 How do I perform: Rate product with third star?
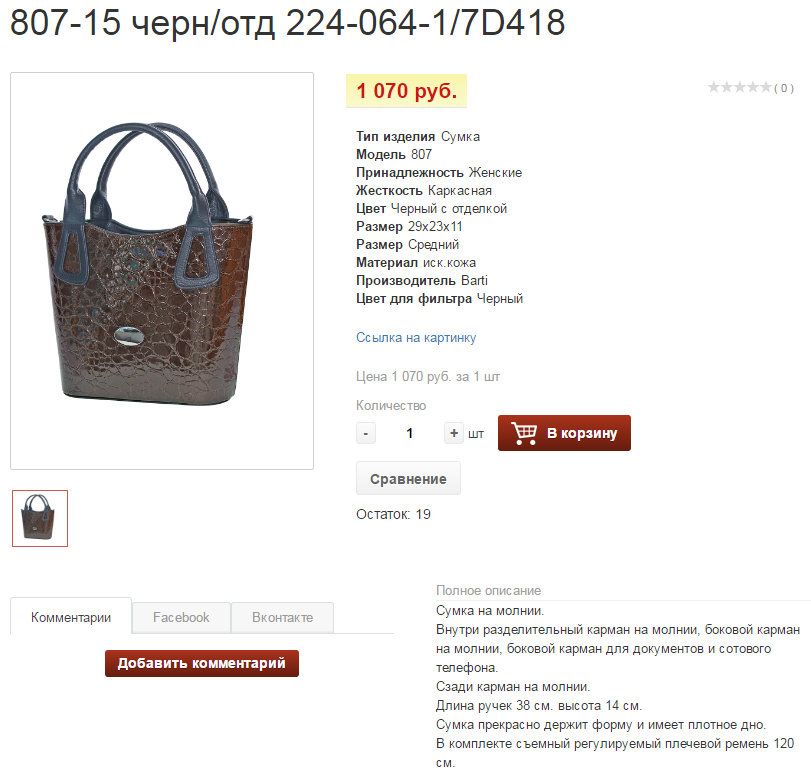[740, 87]
